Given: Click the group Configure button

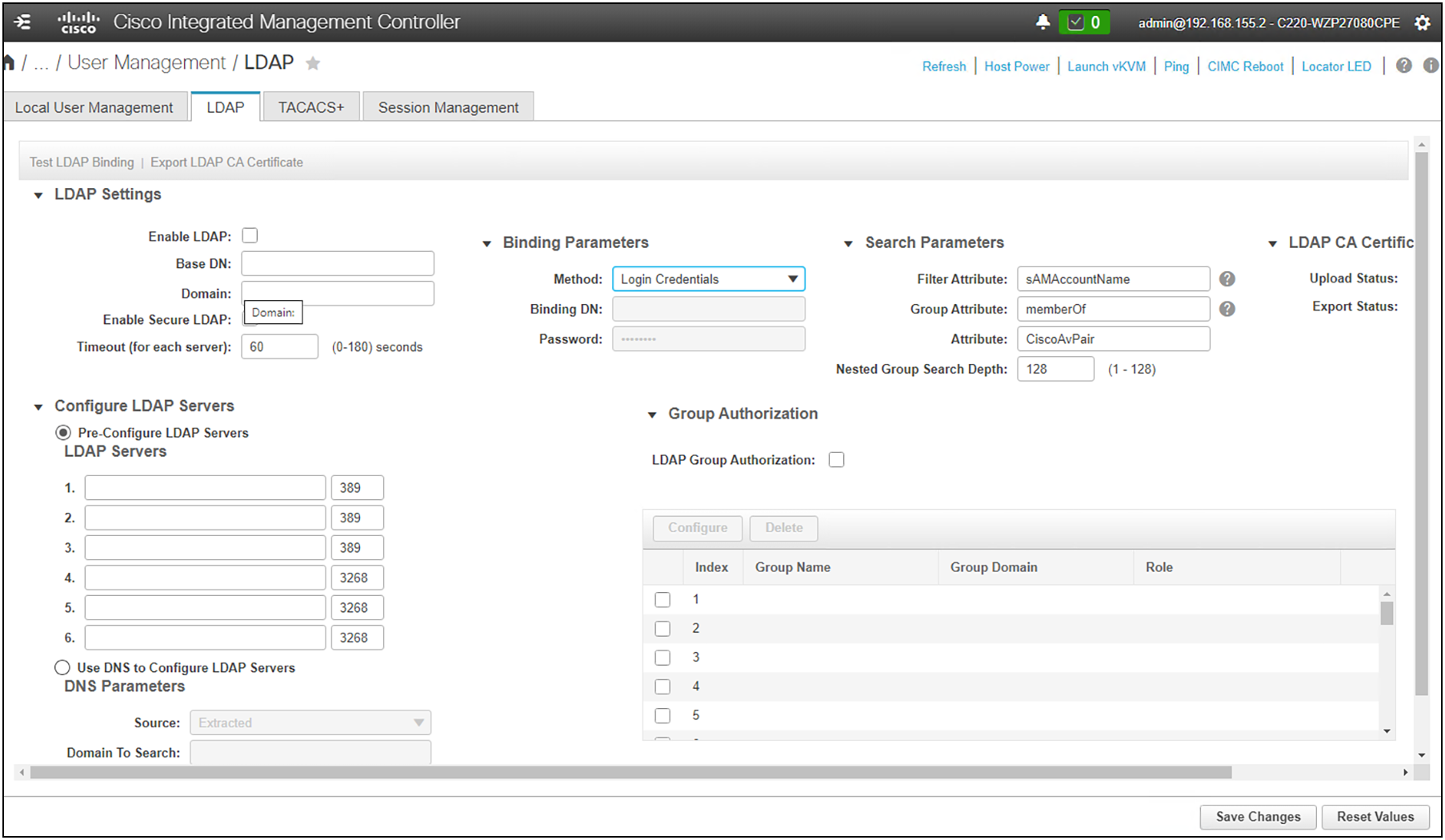Looking at the screenshot, I should tap(698, 528).
